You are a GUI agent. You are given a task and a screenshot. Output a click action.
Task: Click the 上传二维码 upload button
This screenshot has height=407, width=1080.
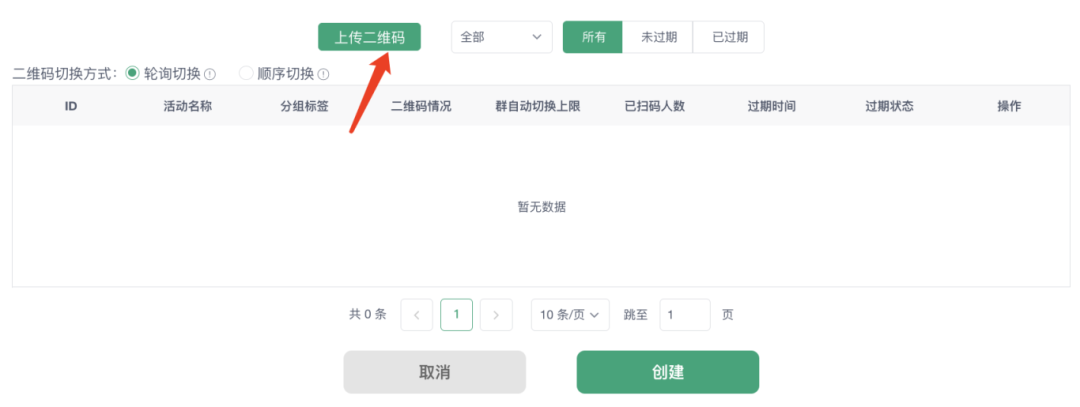click(369, 37)
